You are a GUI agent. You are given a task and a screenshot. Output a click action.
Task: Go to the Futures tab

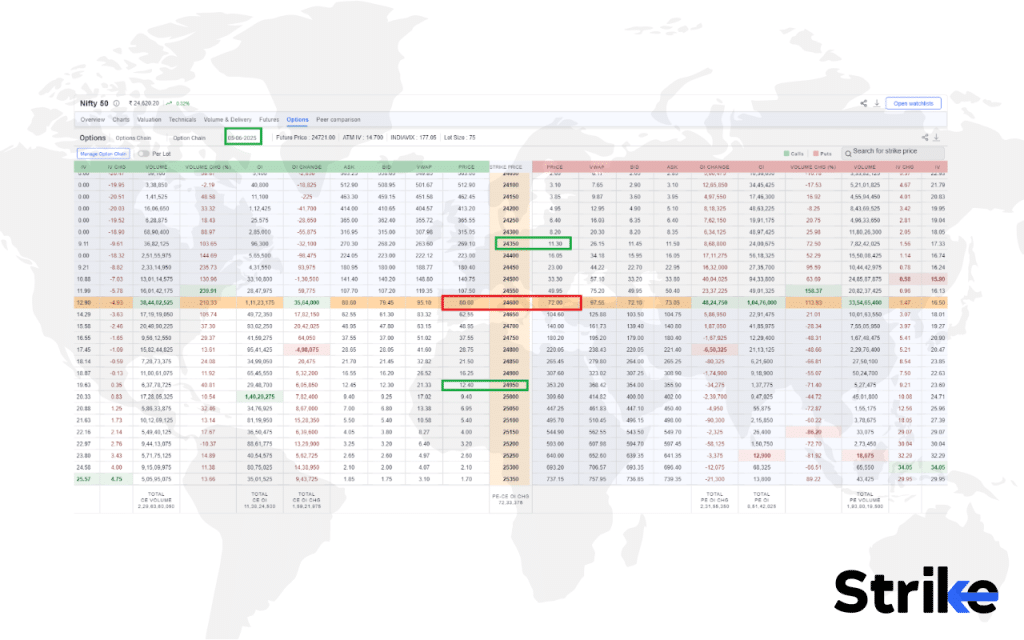pyautogui.click(x=269, y=120)
